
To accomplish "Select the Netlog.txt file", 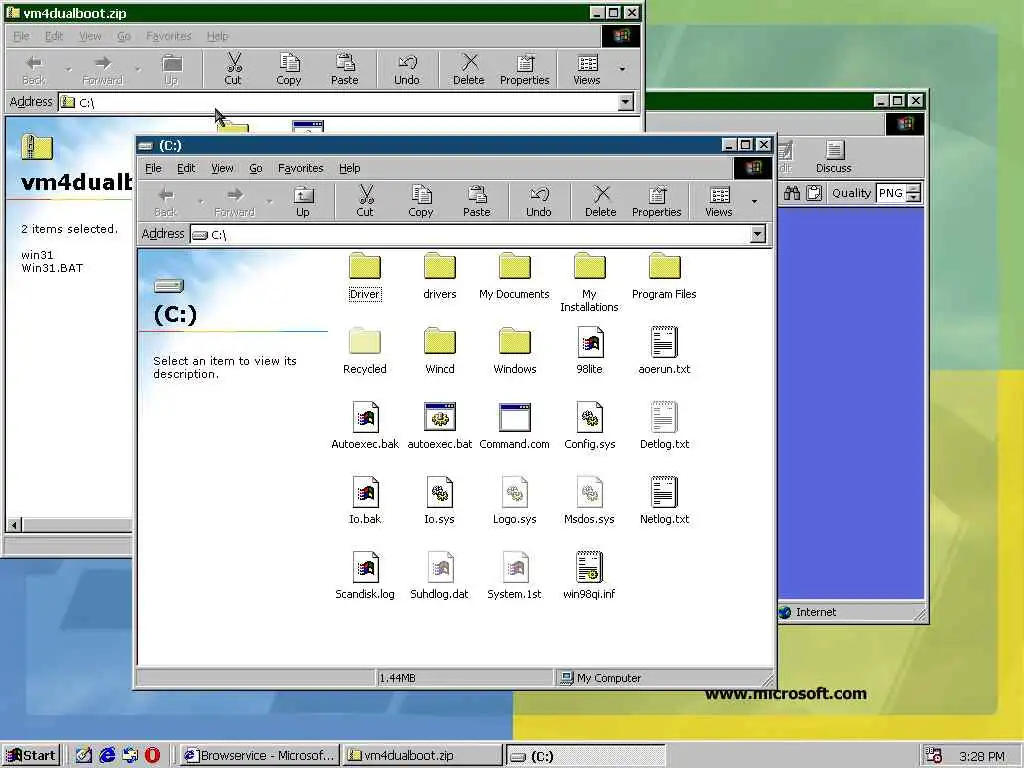I will pyautogui.click(x=664, y=502).
